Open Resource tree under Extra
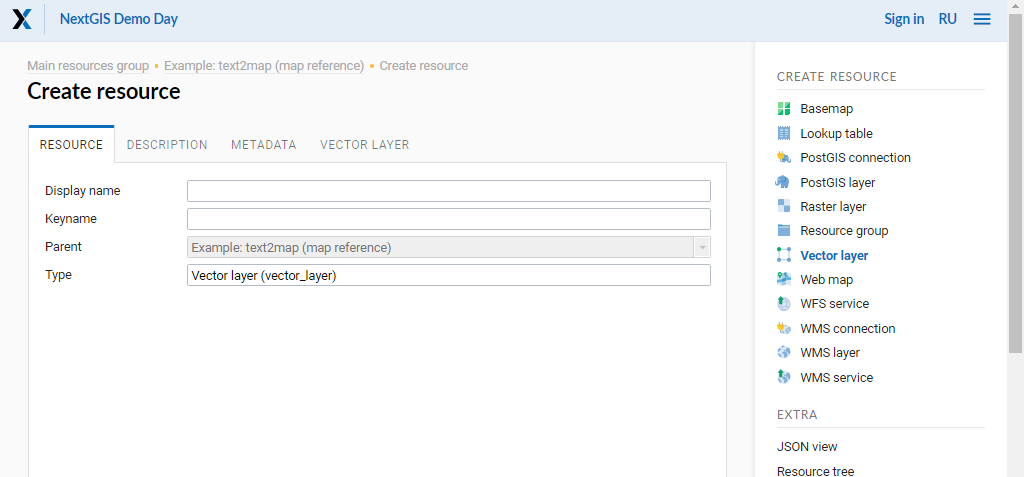 tap(816, 471)
